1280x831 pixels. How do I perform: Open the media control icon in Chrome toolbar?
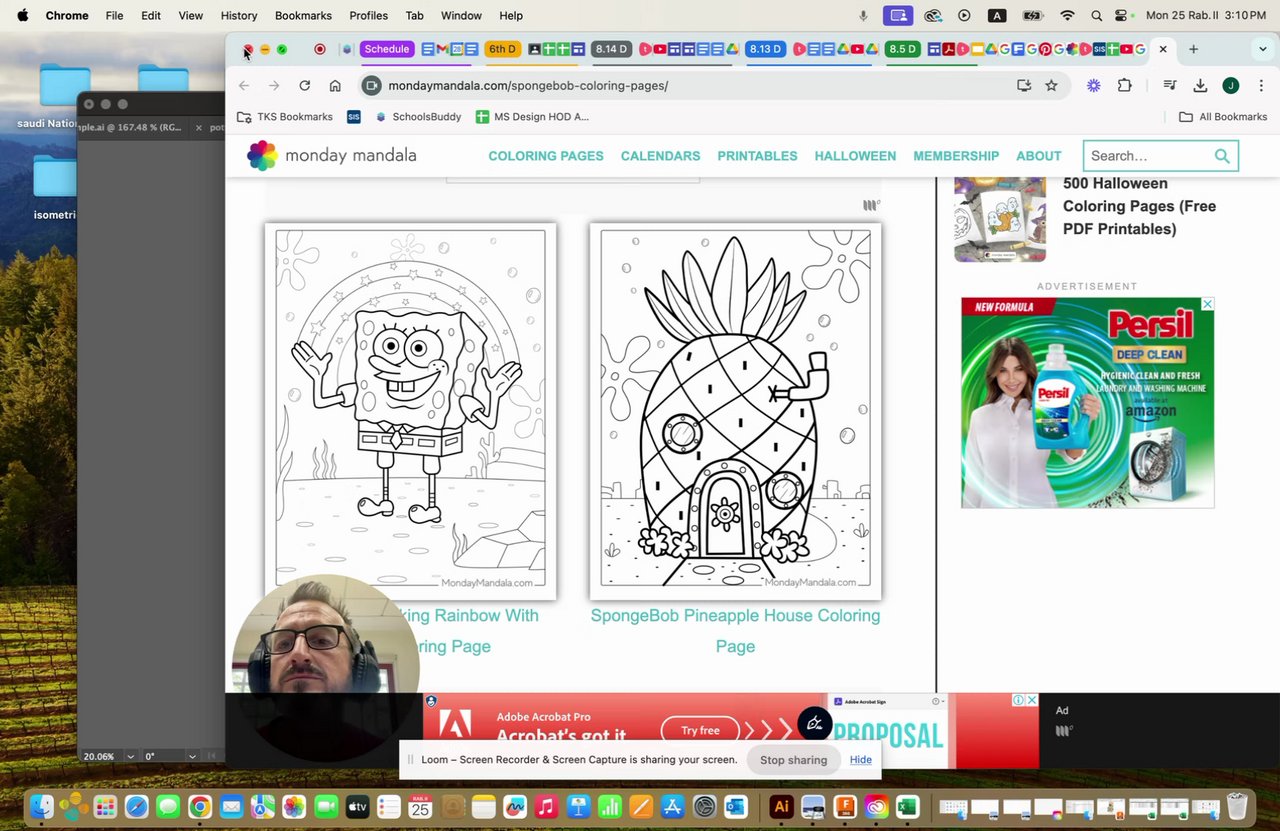pos(1169,86)
